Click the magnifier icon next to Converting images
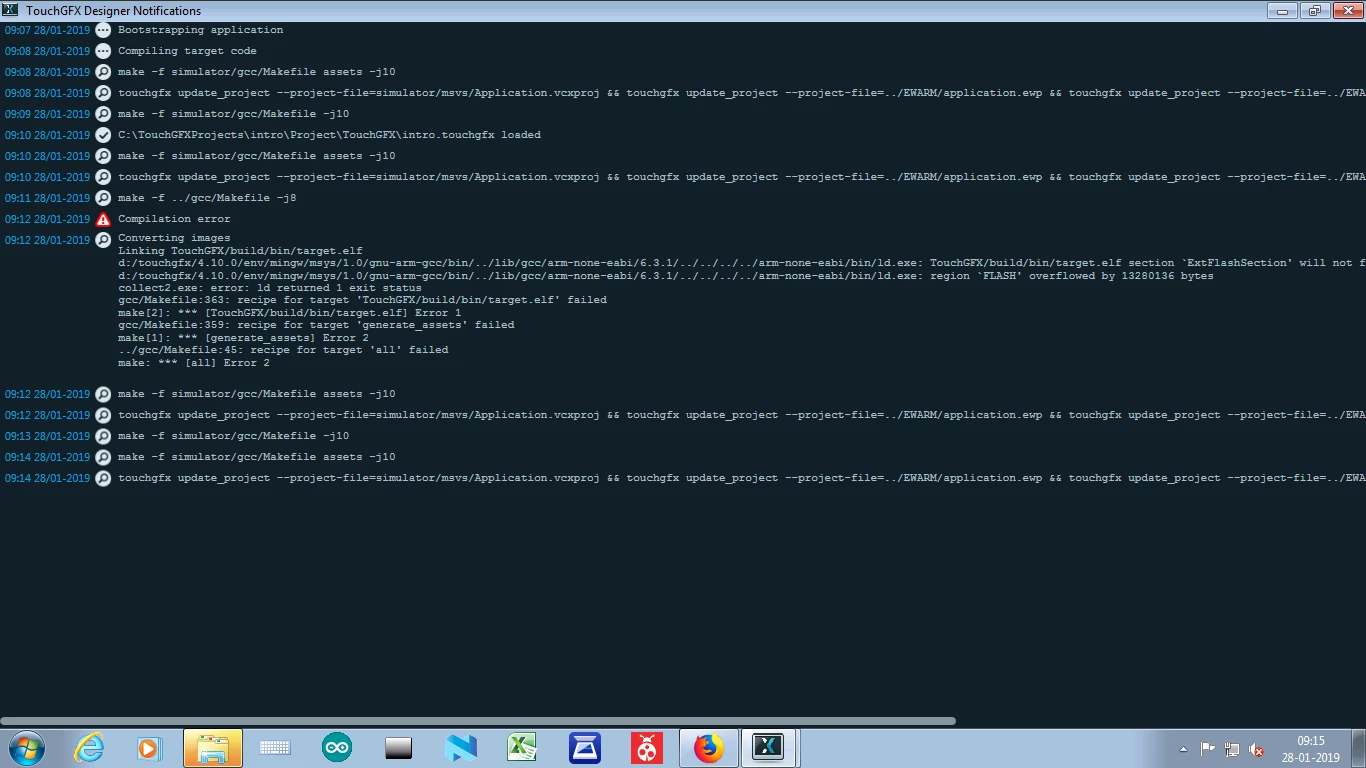 (103, 240)
